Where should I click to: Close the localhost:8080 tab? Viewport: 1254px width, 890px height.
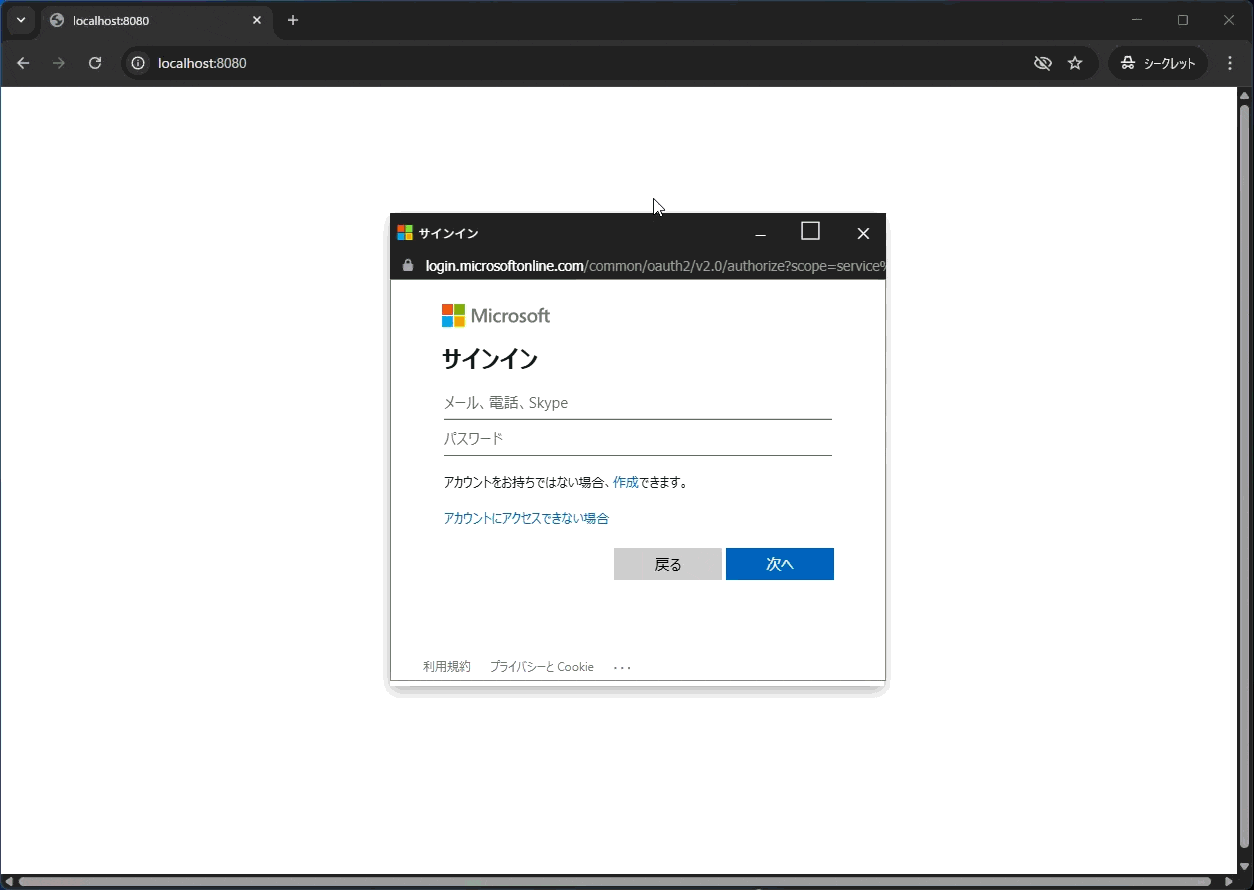pyautogui.click(x=257, y=20)
